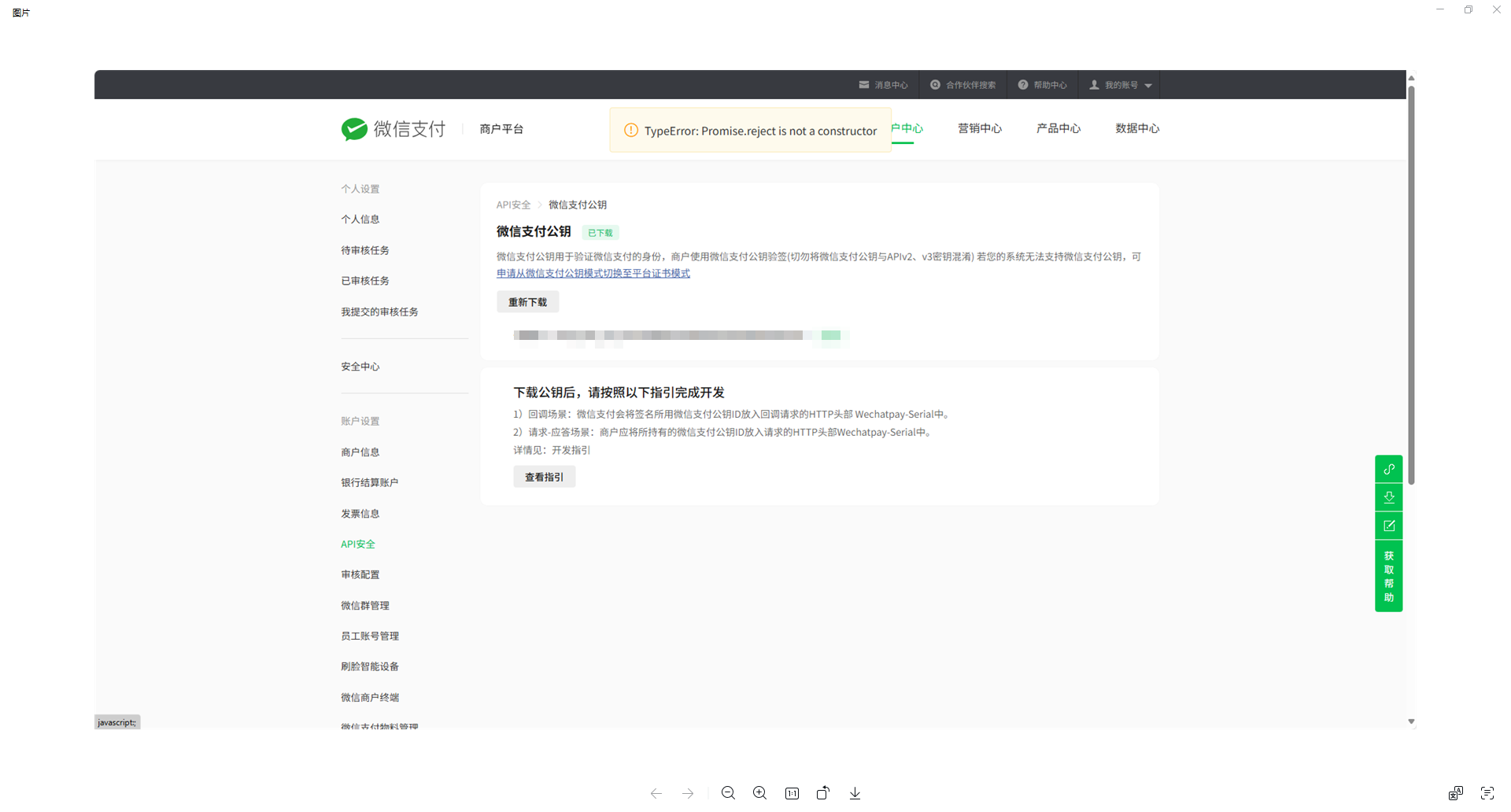Screen dimensions: 1511x812
Task: Open 刷脸智能设备 in the sidebar
Action: (x=370, y=666)
